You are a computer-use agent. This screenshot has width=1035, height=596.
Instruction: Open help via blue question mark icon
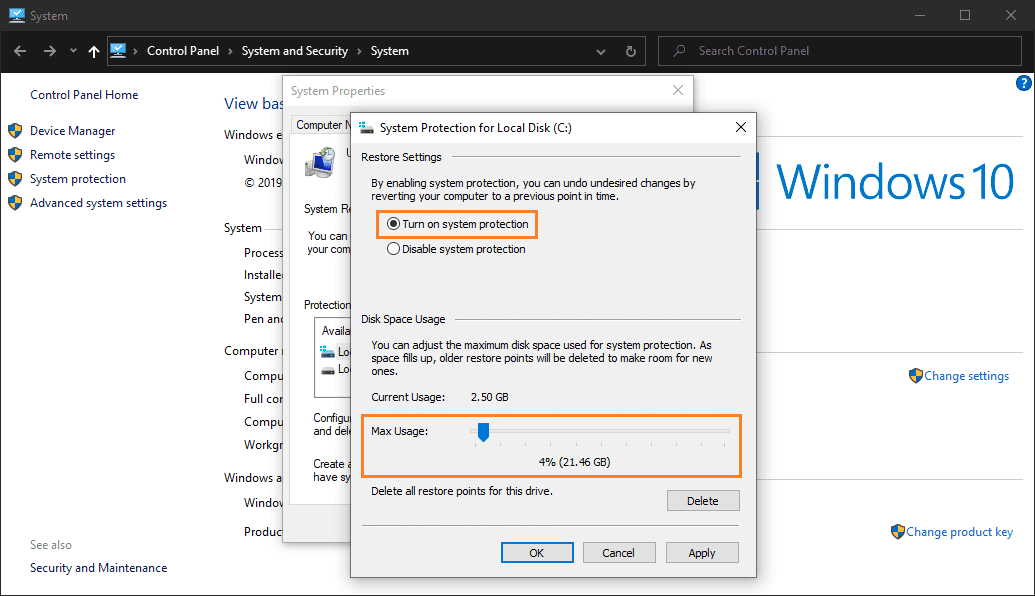coord(1024,83)
